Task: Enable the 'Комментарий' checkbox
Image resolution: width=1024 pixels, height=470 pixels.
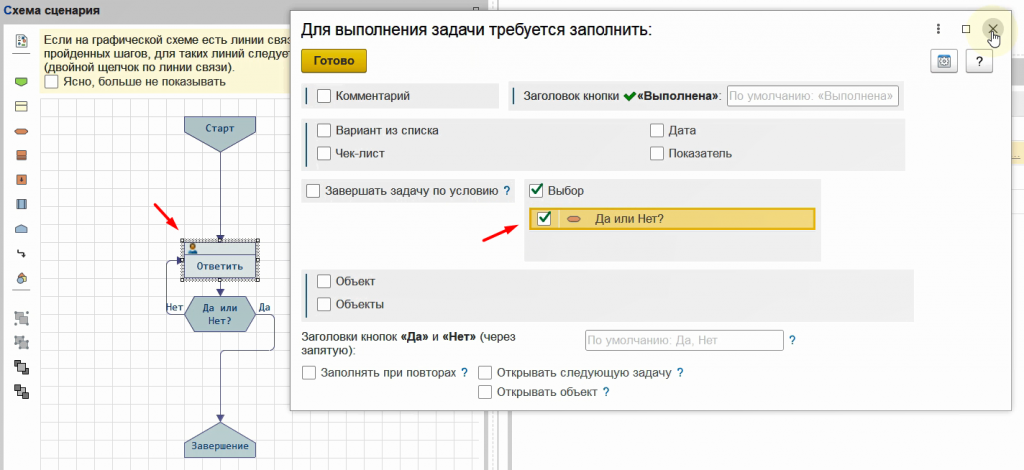Action: [324, 96]
